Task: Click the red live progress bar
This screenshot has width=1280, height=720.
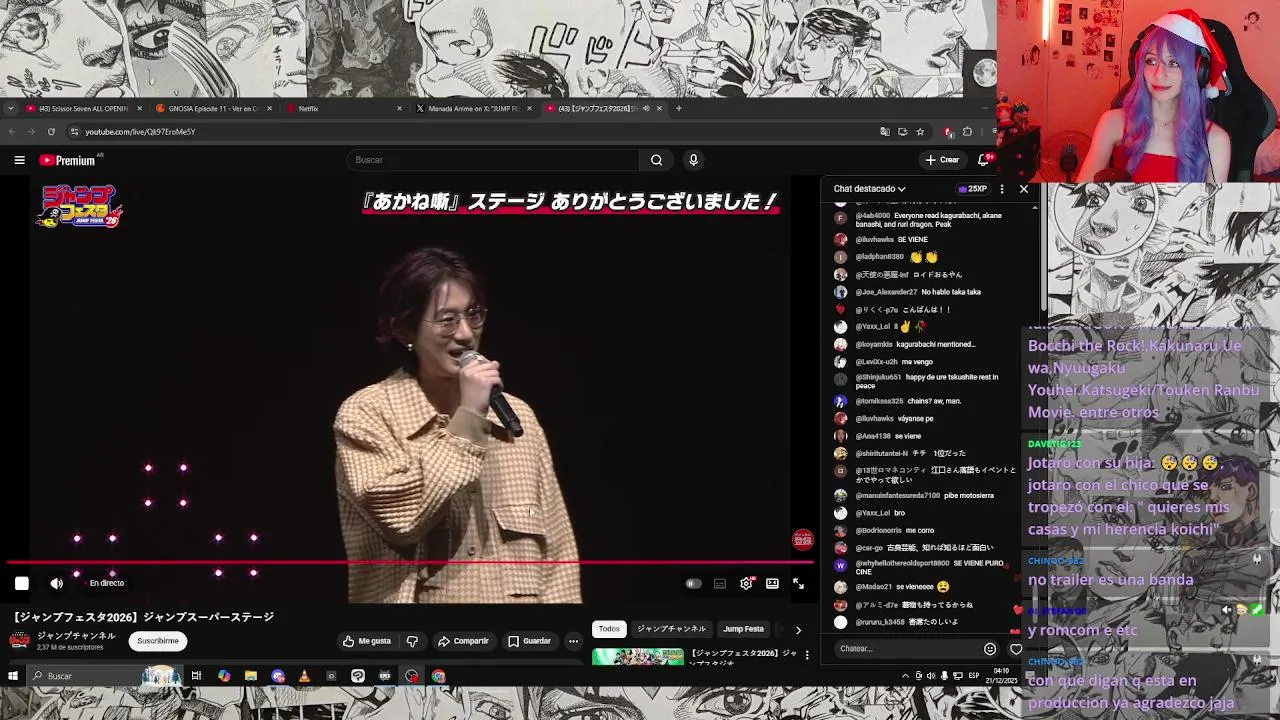Action: coord(408,562)
